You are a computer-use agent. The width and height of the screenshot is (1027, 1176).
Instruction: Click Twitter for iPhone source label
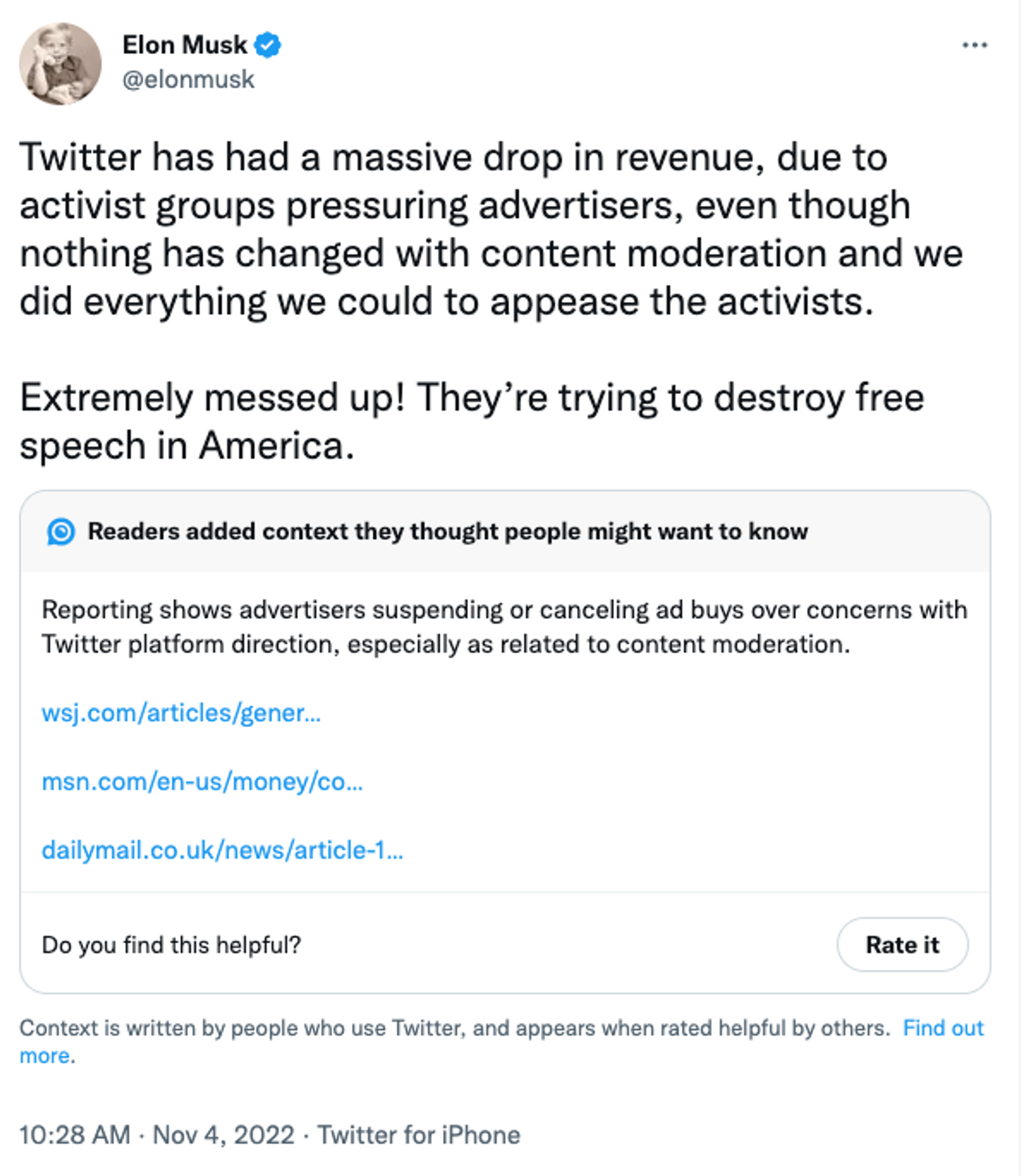pyautogui.click(x=419, y=1135)
